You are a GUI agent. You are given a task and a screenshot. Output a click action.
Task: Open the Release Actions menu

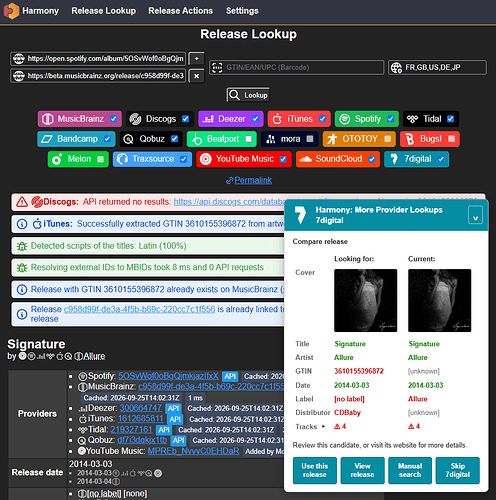tap(181, 11)
